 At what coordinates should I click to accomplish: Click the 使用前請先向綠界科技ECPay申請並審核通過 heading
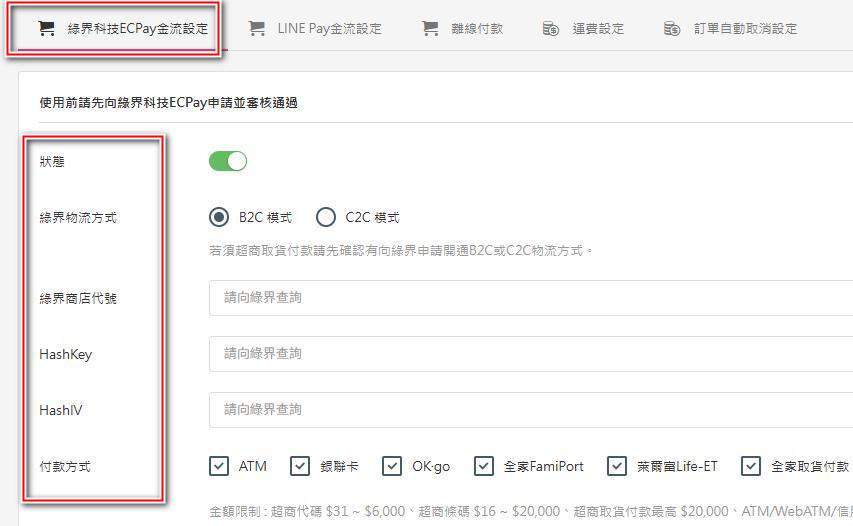[x=168, y=103]
